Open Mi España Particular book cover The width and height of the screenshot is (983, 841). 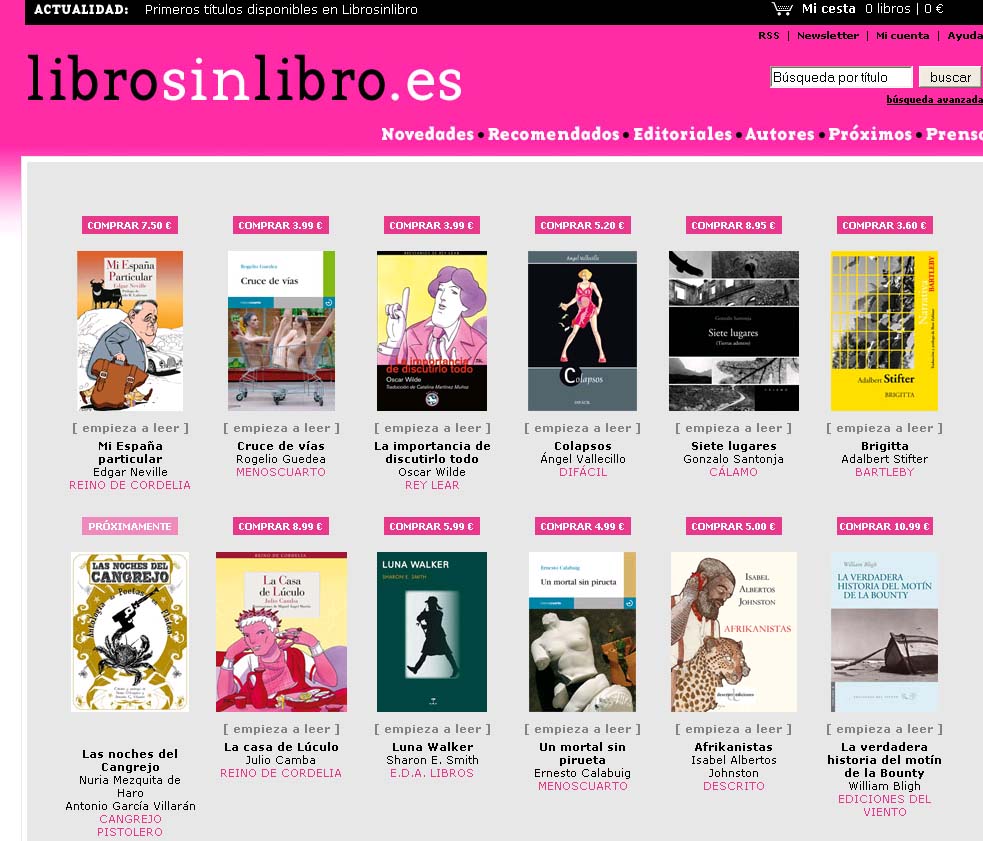(130, 331)
